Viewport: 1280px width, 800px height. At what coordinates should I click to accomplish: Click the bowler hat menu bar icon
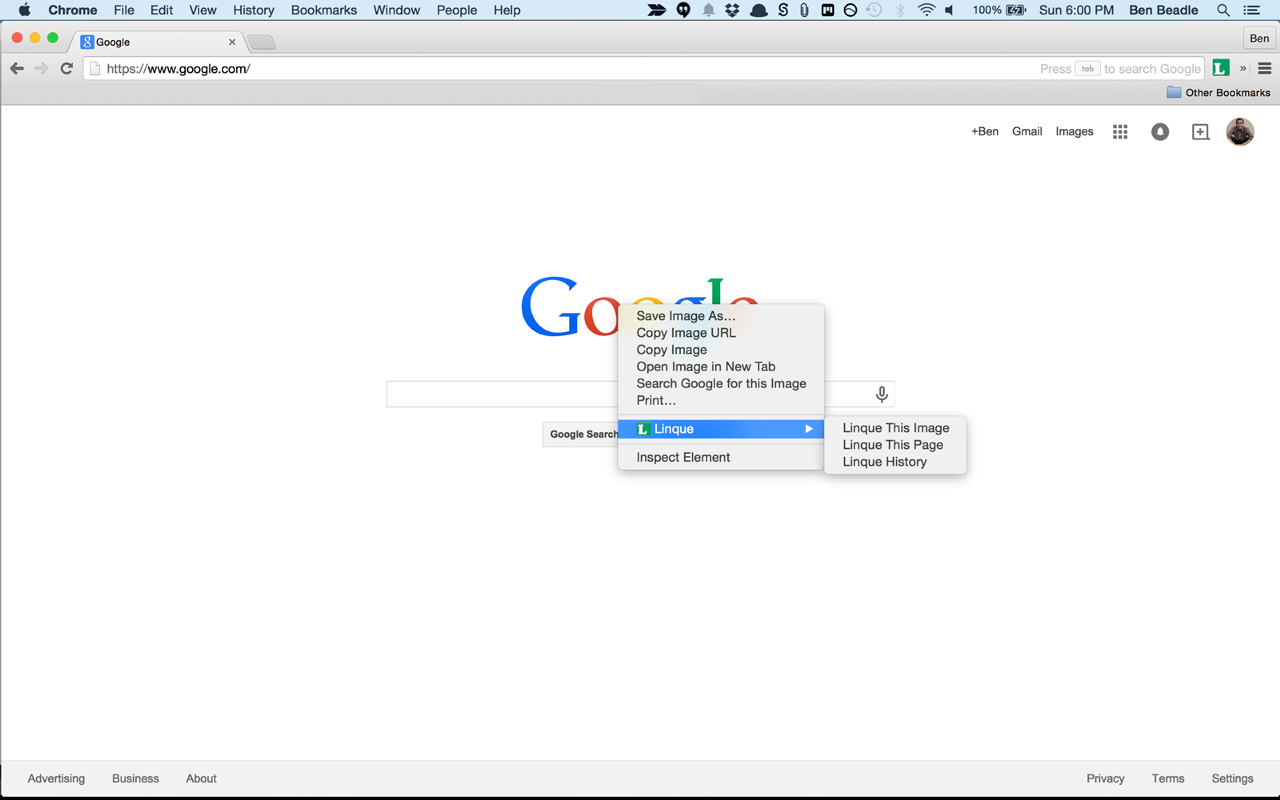[x=759, y=10]
